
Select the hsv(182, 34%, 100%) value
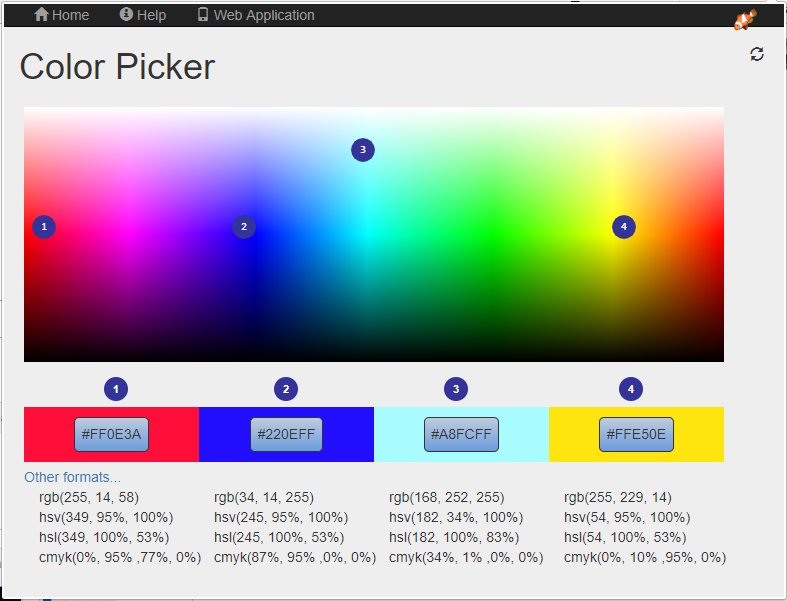(x=456, y=517)
